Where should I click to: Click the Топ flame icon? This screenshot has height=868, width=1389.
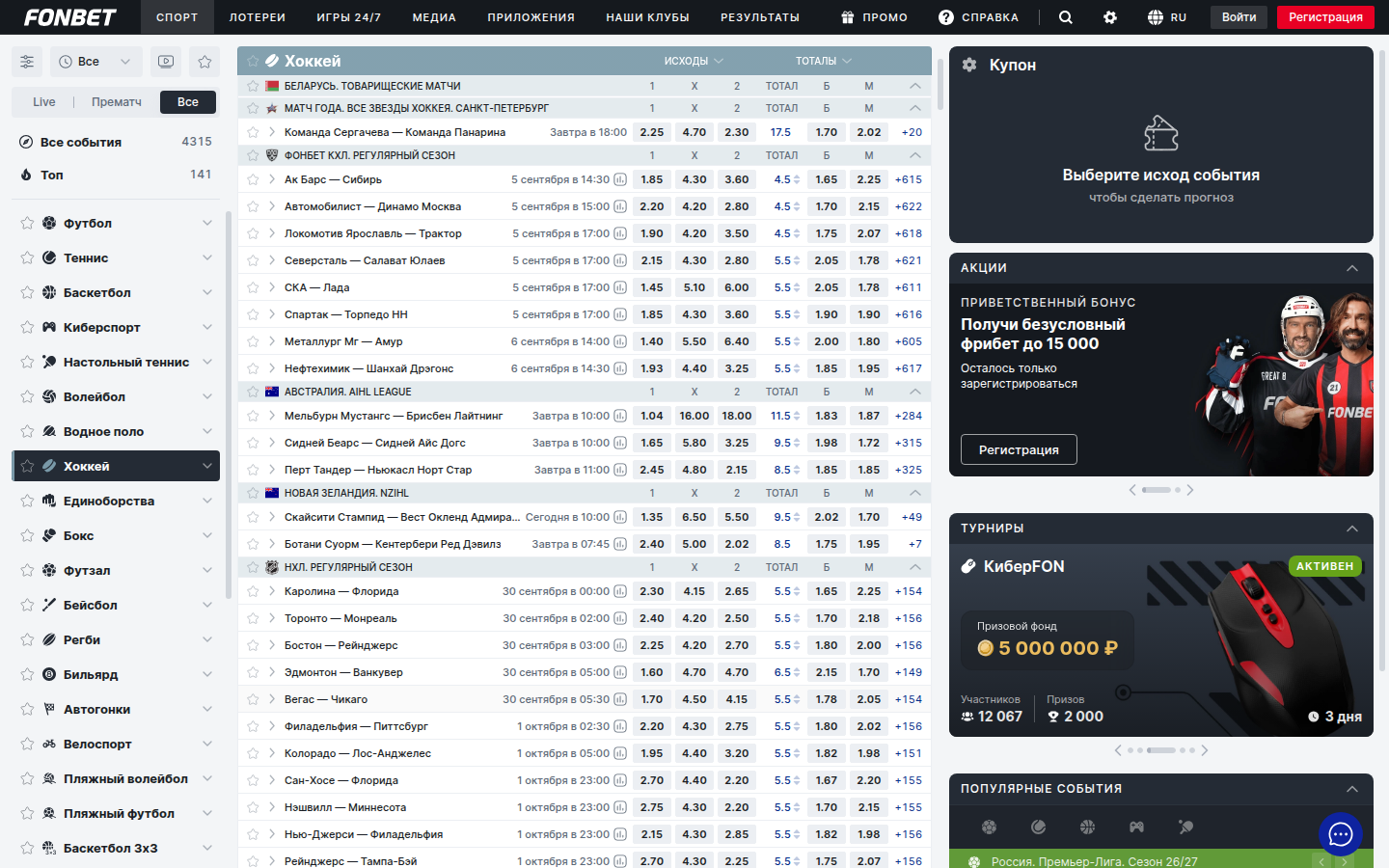26,175
